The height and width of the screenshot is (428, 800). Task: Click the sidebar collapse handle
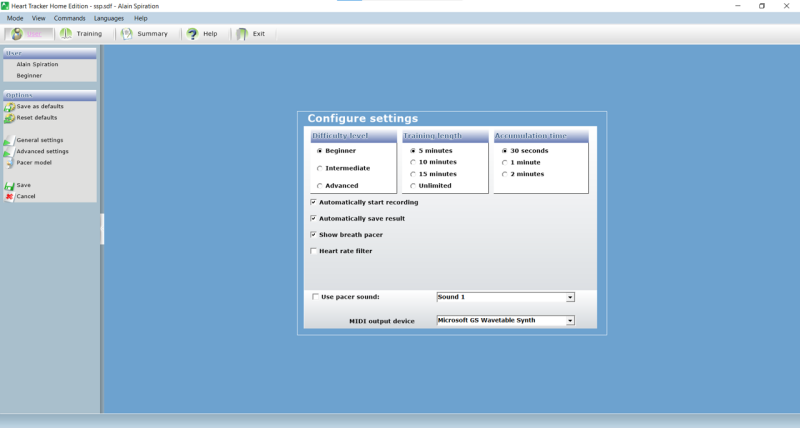pos(102,229)
